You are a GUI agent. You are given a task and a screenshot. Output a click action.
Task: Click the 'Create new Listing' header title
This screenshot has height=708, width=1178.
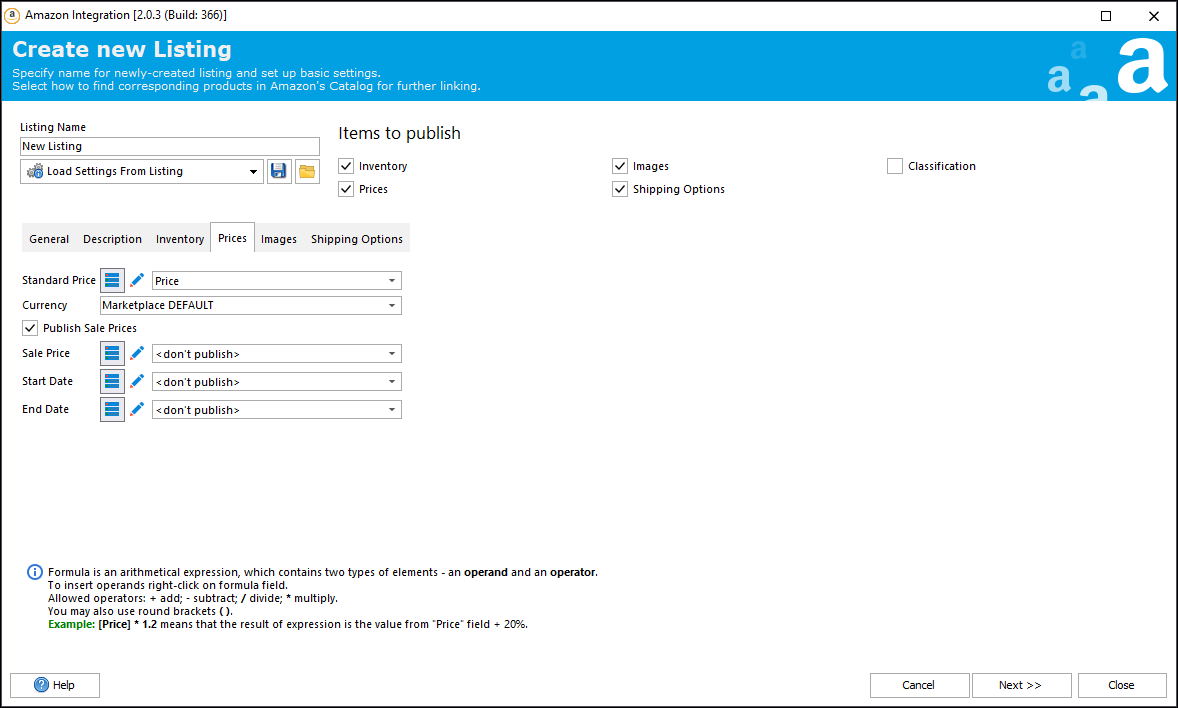[122, 49]
